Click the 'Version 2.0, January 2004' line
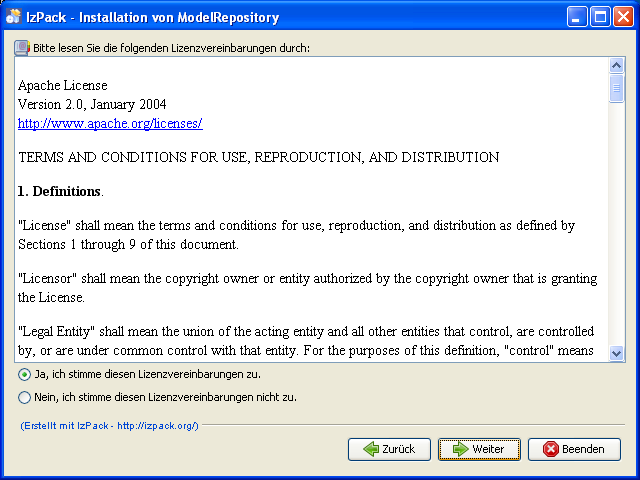The image size is (640, 480). [92, 104]
